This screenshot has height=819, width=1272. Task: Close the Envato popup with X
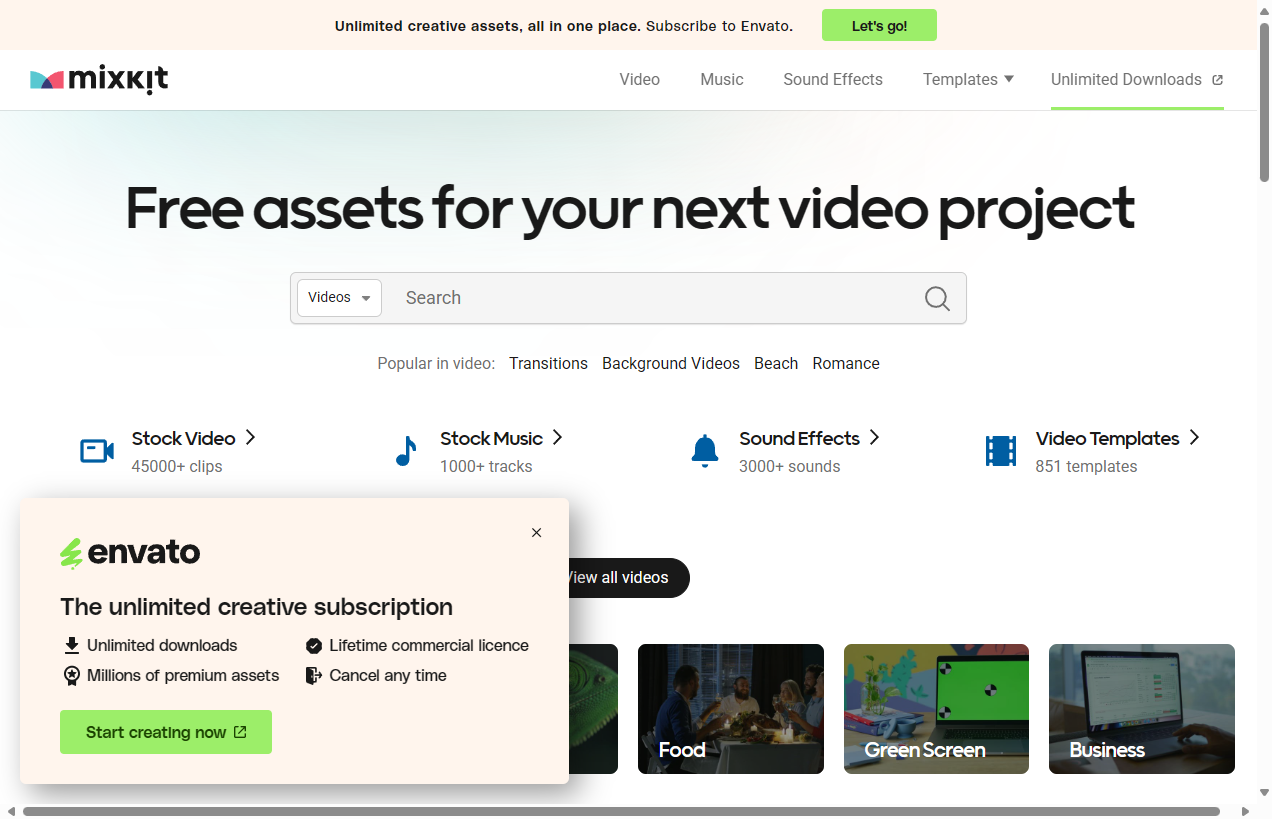pyautogui.click(x=537, y=533)
